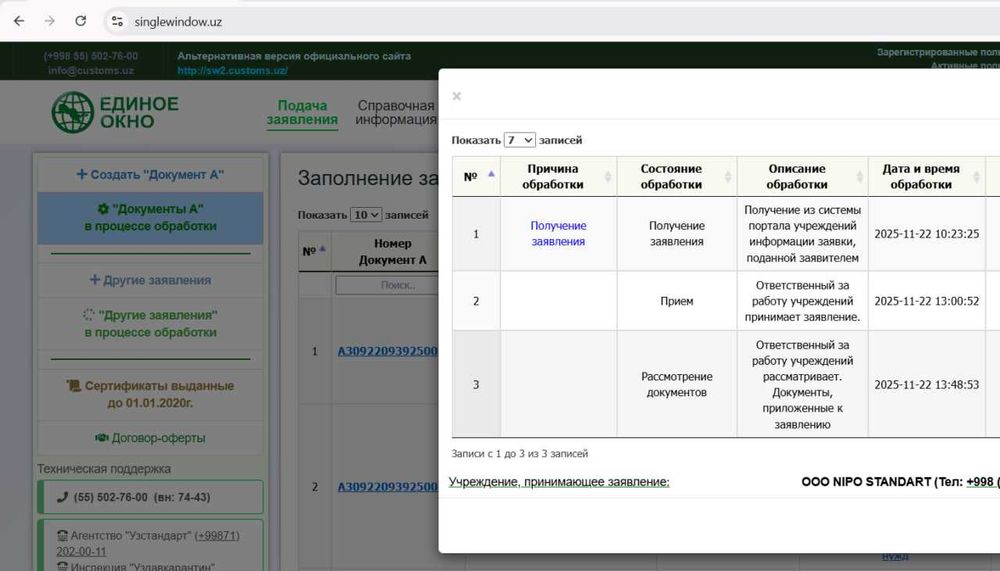Open "Документы А" в процессе обработки
This screenshot has height=571, width=1000.
[x=150, y=218]
